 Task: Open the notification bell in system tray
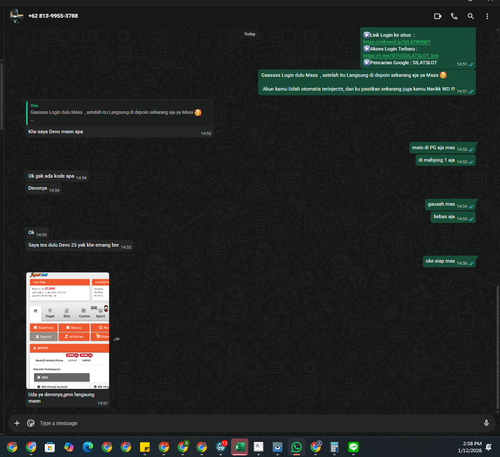[x=489, y=447]
